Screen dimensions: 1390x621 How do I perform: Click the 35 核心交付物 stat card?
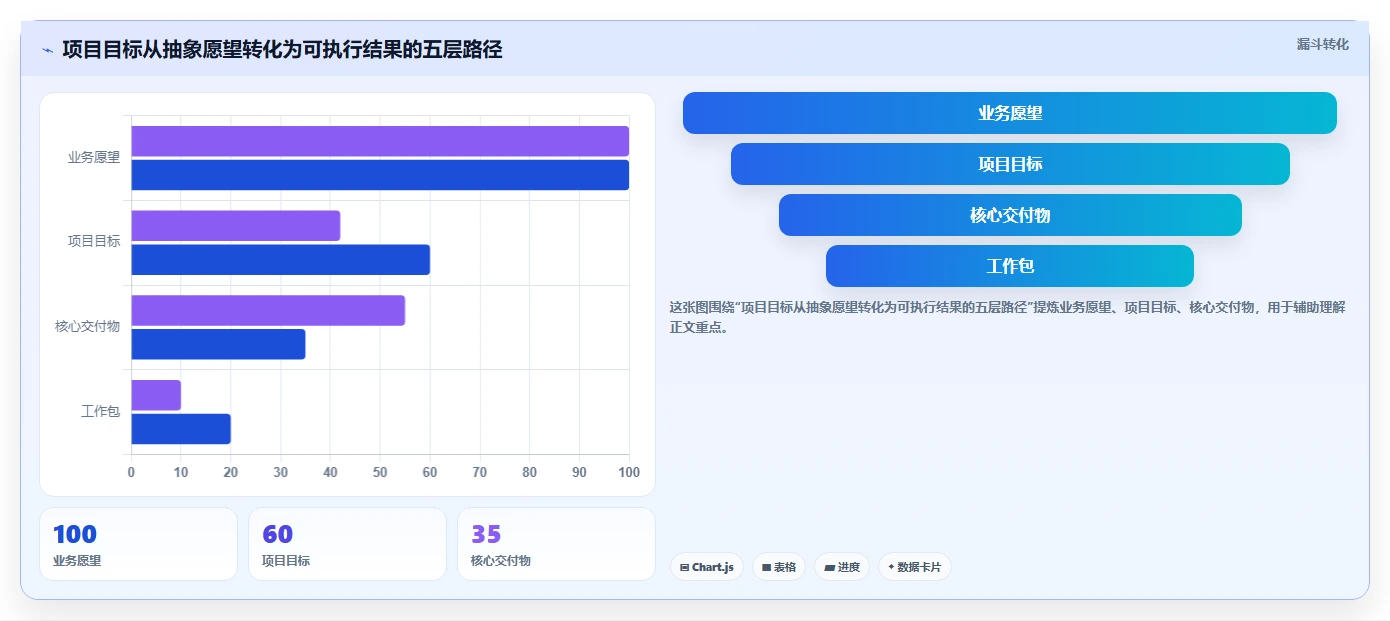click(x=557, y=544)
